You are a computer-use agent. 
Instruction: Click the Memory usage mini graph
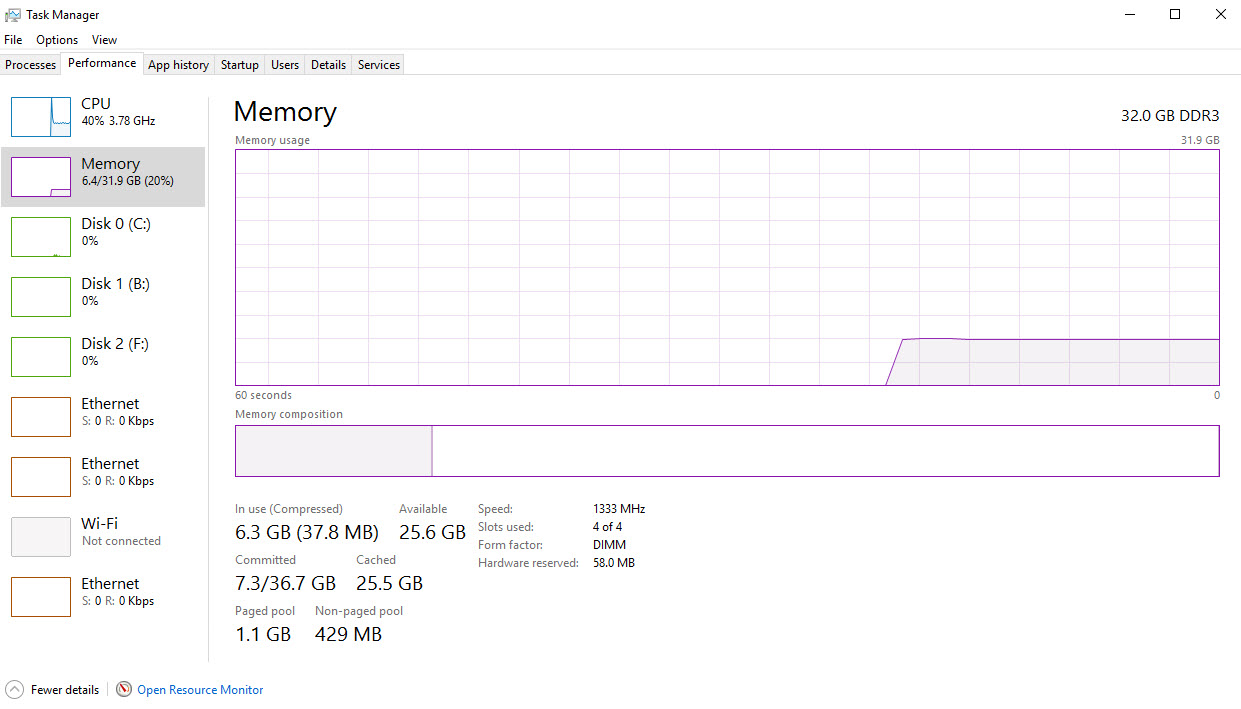pos(41,177)
